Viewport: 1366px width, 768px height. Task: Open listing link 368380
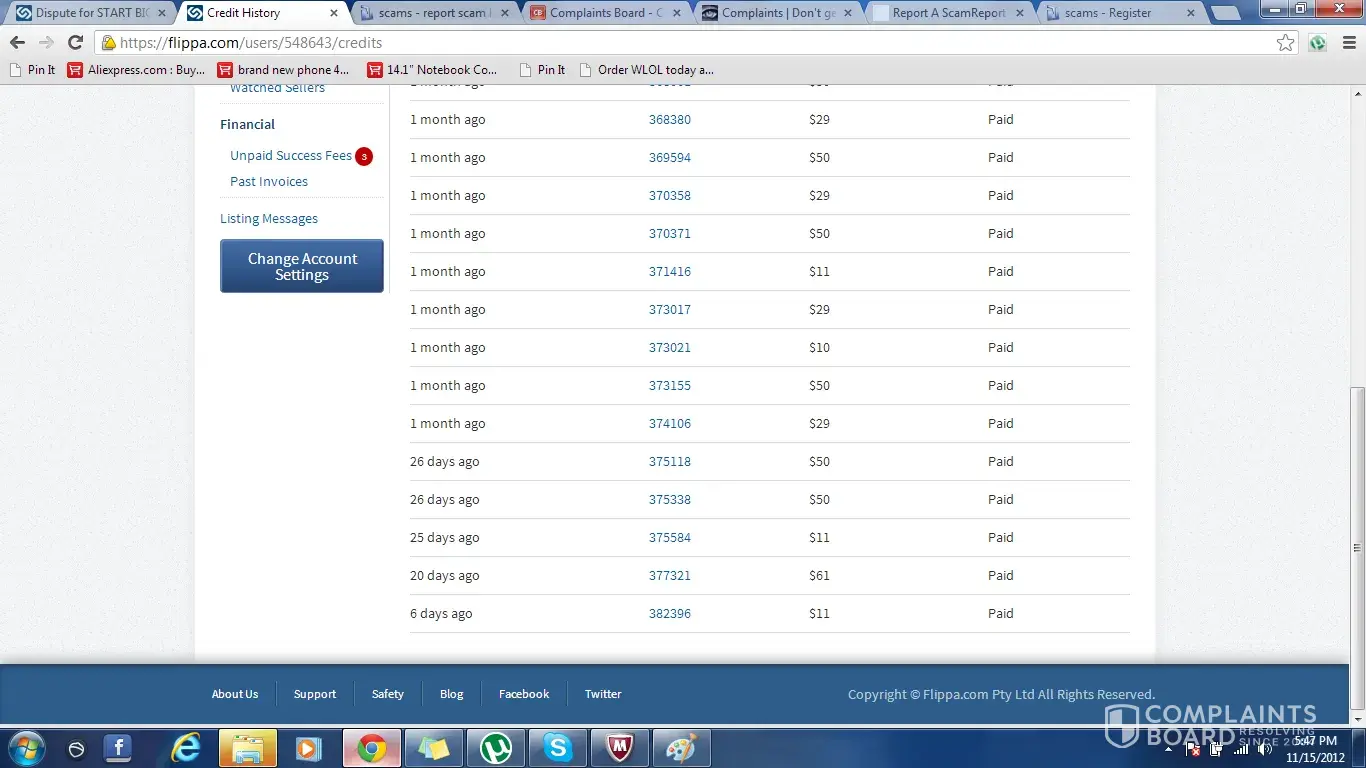click(x=670, y=120)
